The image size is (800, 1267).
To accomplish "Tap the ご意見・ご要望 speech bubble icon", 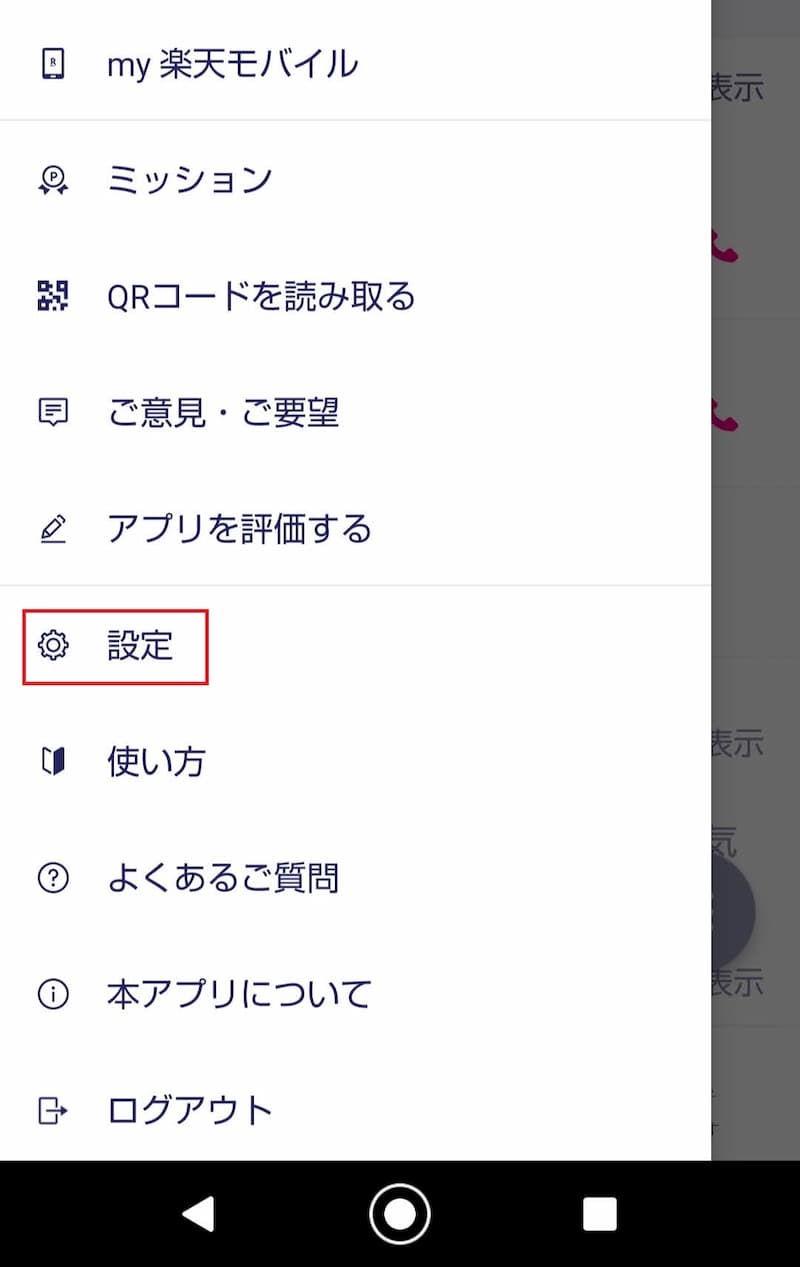I will pos(52,412).
